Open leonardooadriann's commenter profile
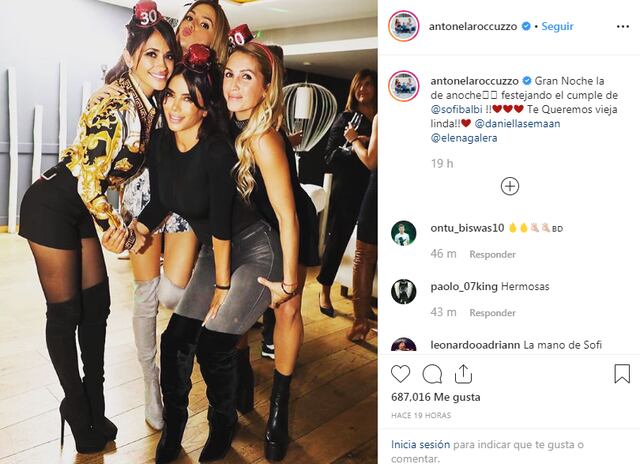 [x=475, y=345]
